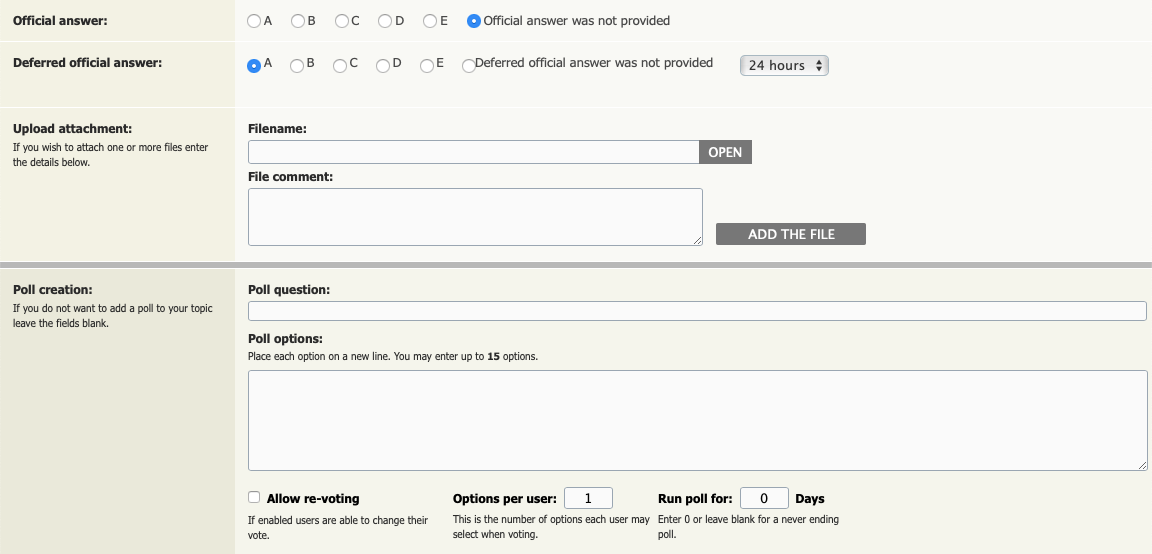Select option D for Deferred official answer
The width and height of the screenshot is (1152, 554).
[383, 65]
